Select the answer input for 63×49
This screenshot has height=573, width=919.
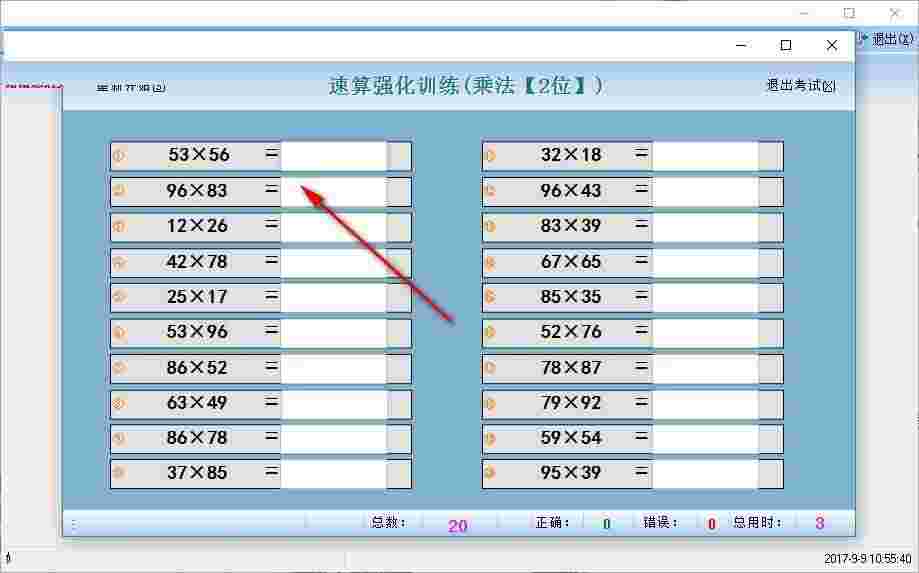333,404
